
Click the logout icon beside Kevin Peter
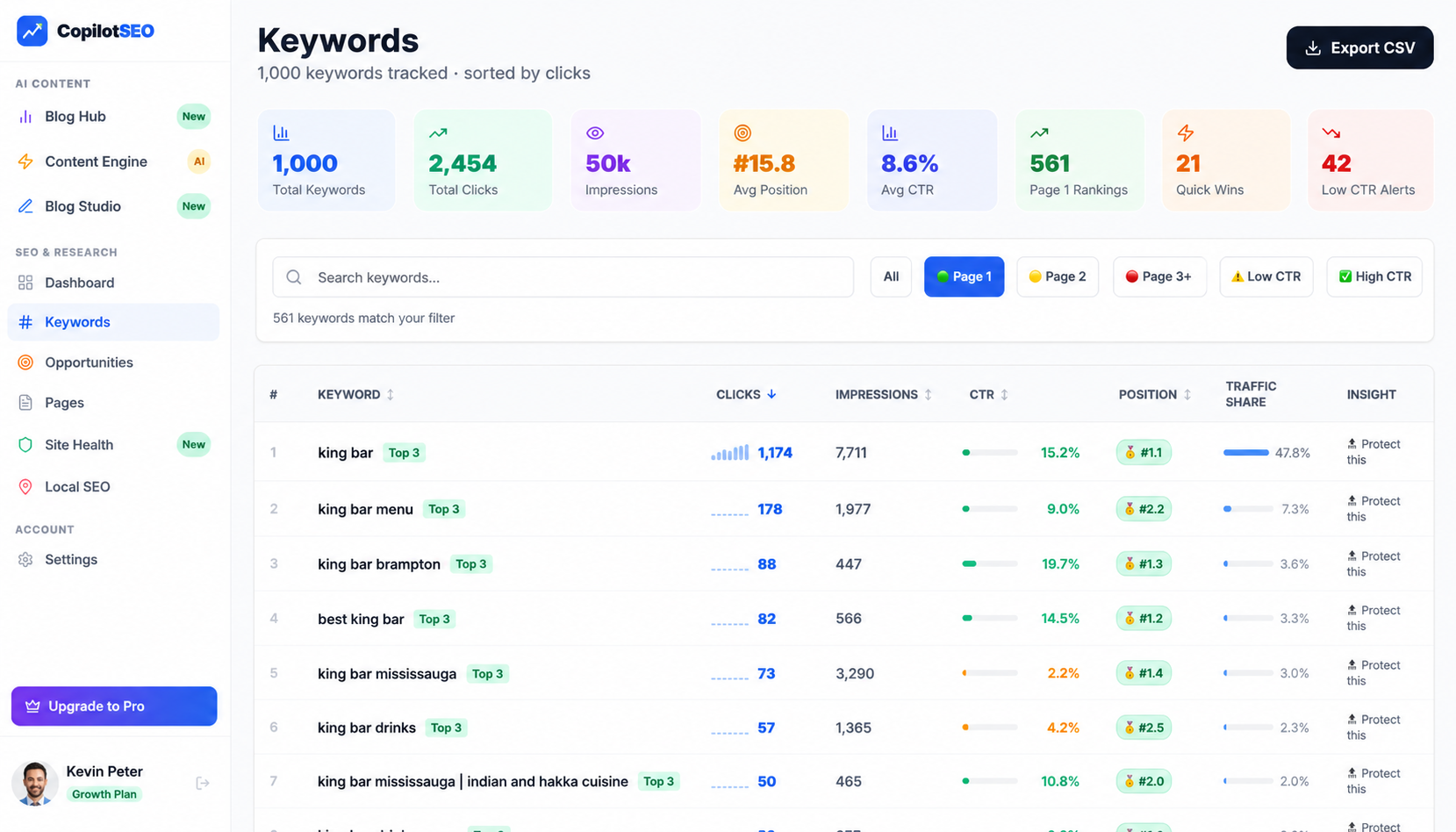coord(203,783)
